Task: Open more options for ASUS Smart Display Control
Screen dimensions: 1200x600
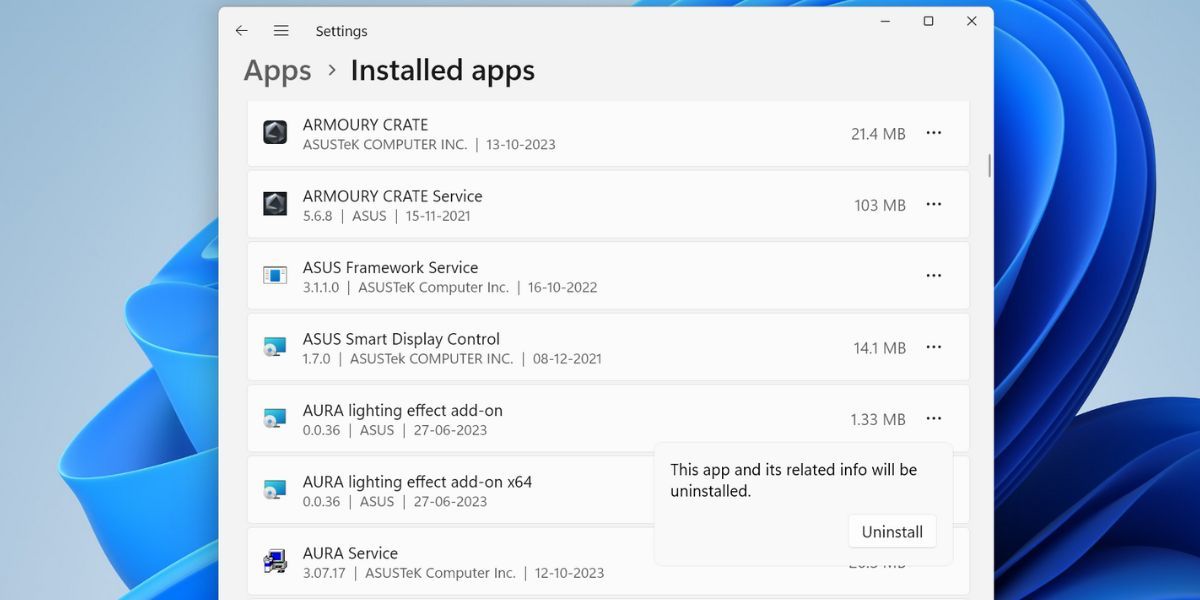Action: pyautogui.click(x=934, y=347)
